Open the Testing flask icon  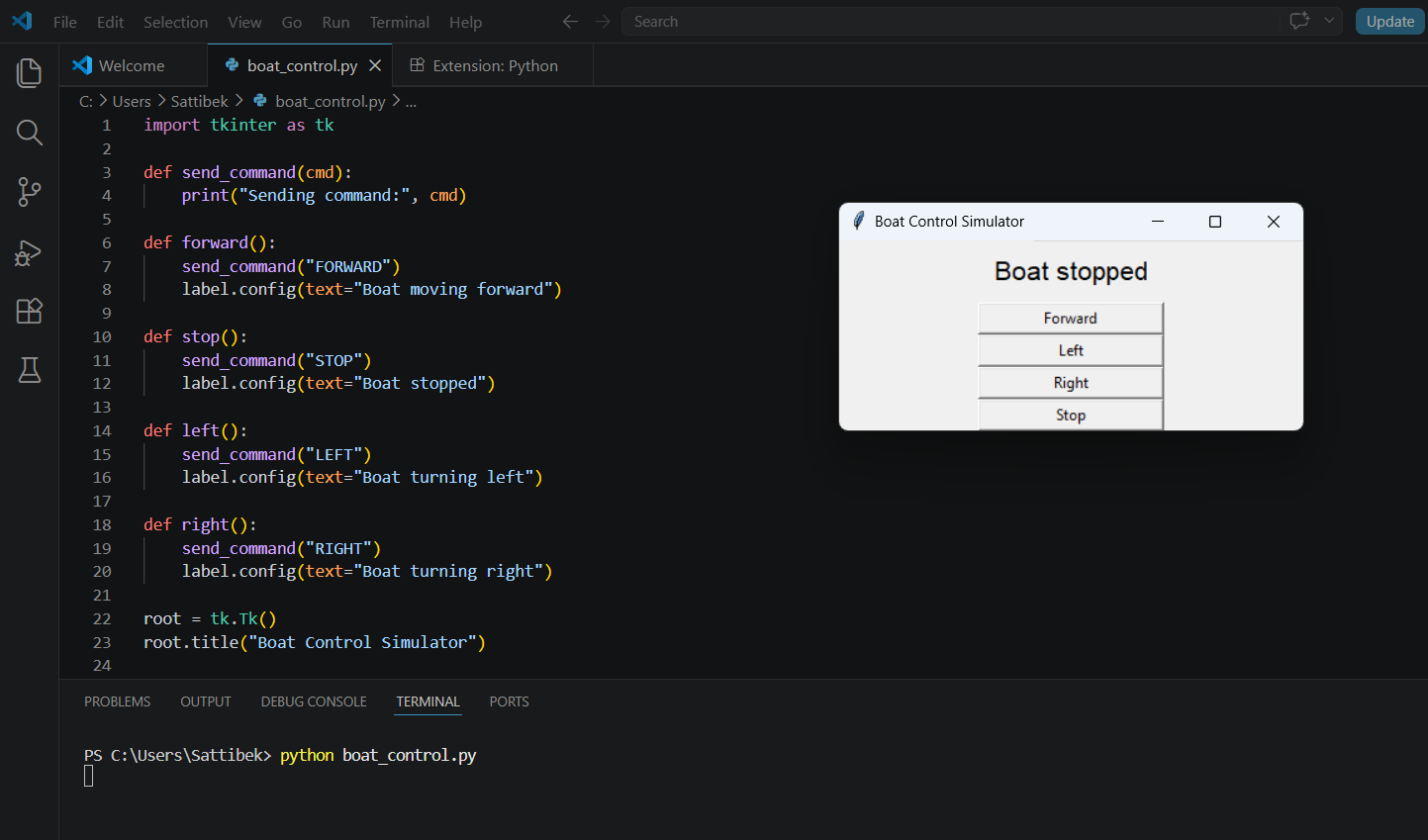[x=30, y=370]
